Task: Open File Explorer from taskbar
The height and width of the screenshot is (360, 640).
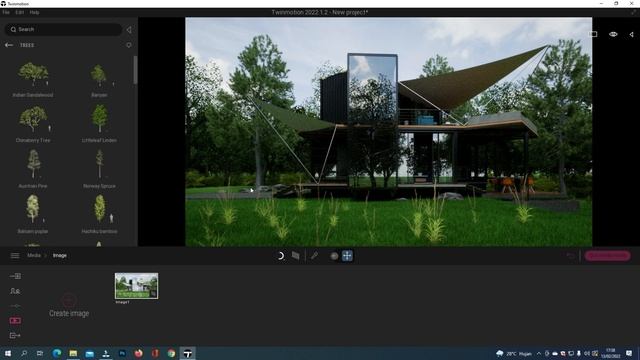Action: pyautogui.click(x=73, y=353)
